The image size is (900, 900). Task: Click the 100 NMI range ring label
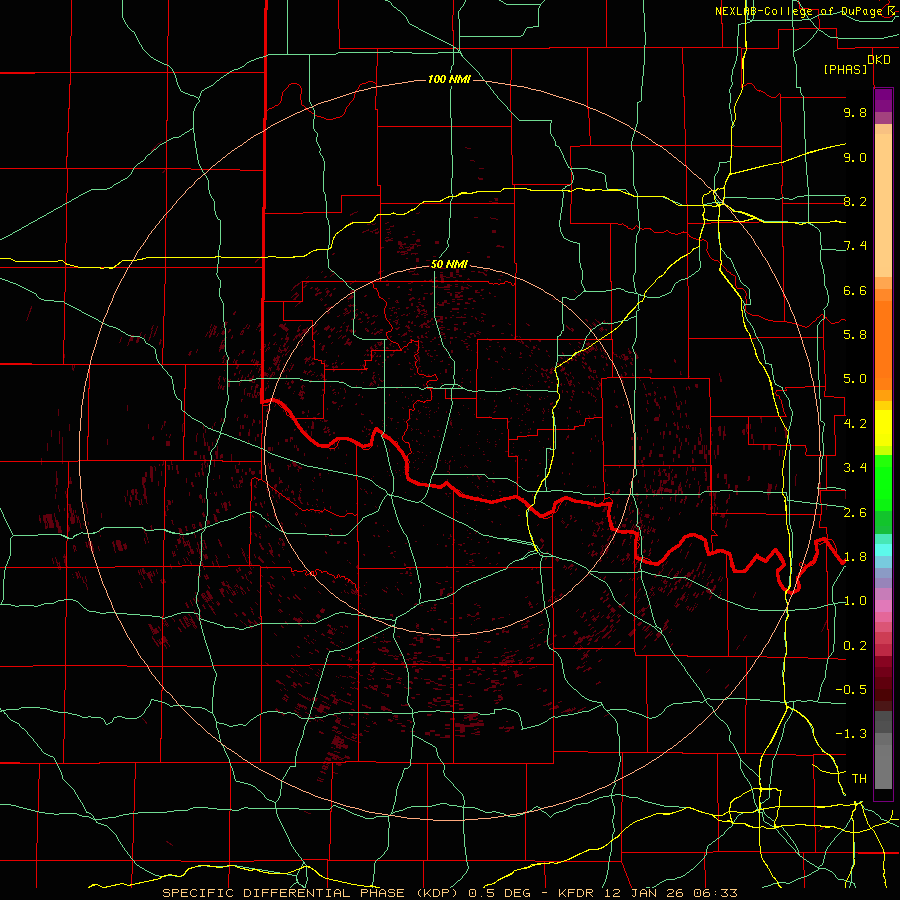point(449,79)
